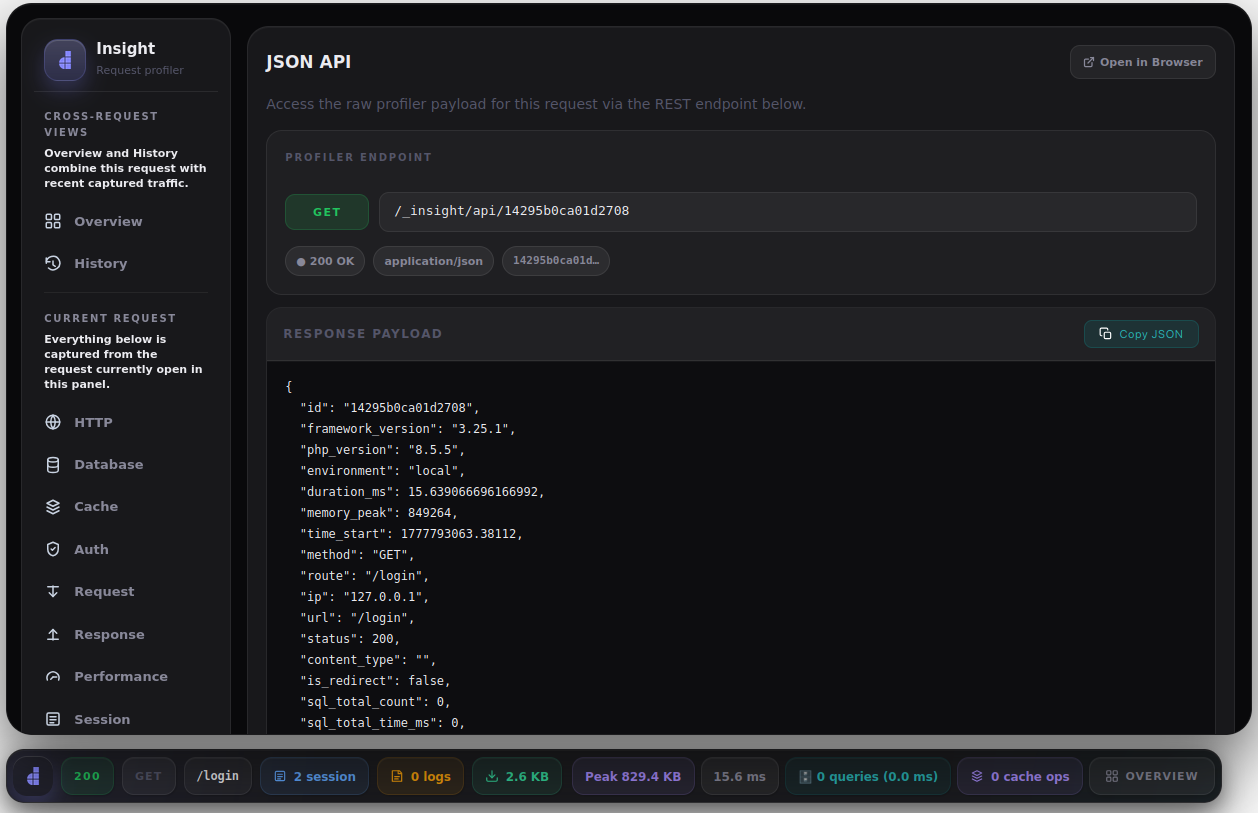Click the 15.6 ms duration badge
1258x813 pixels.
coord(740,776)
